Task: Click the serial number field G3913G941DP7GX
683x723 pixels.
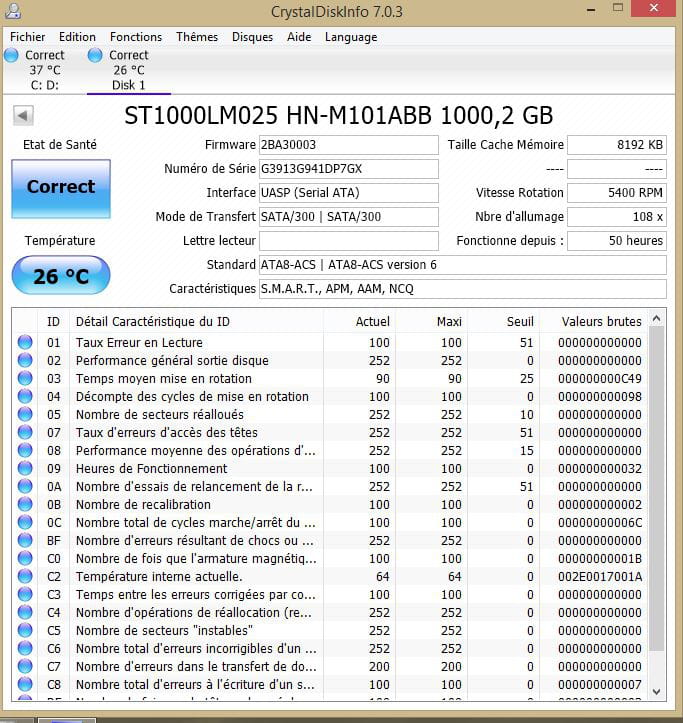Action: pos(349,169)
